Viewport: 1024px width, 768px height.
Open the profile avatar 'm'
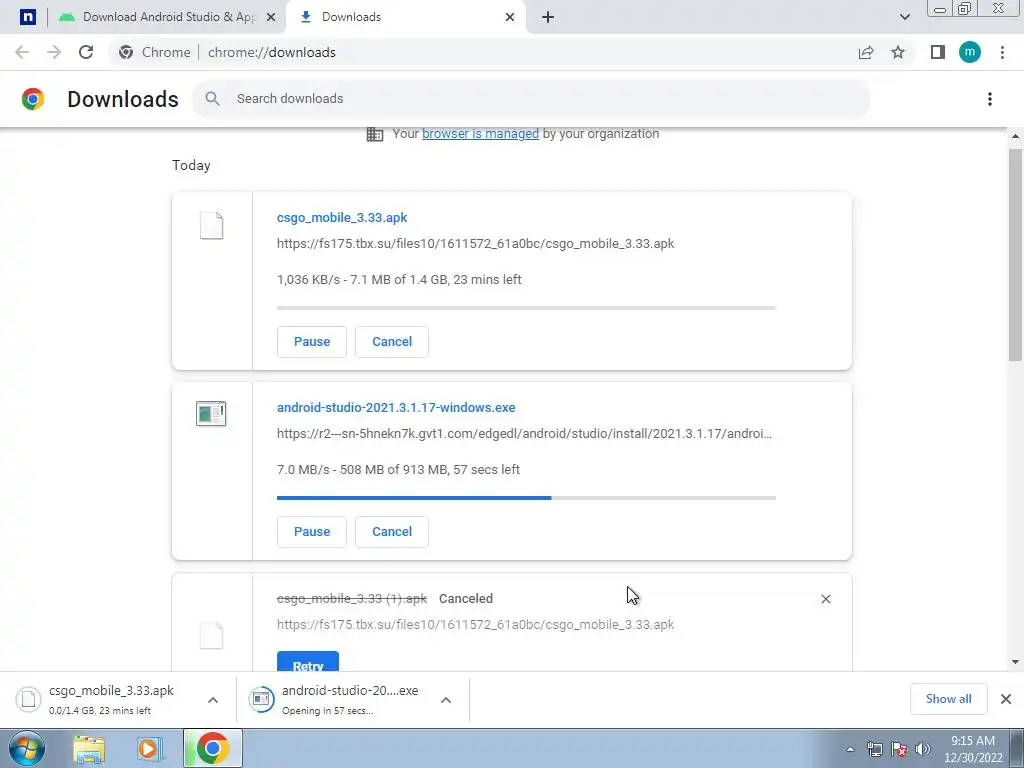click(970, 52)
